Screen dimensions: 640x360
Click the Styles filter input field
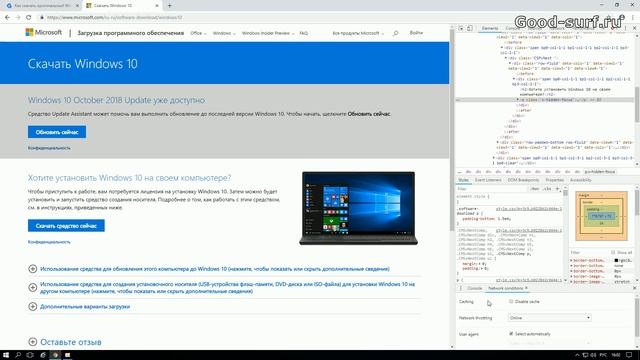[492, 189]
